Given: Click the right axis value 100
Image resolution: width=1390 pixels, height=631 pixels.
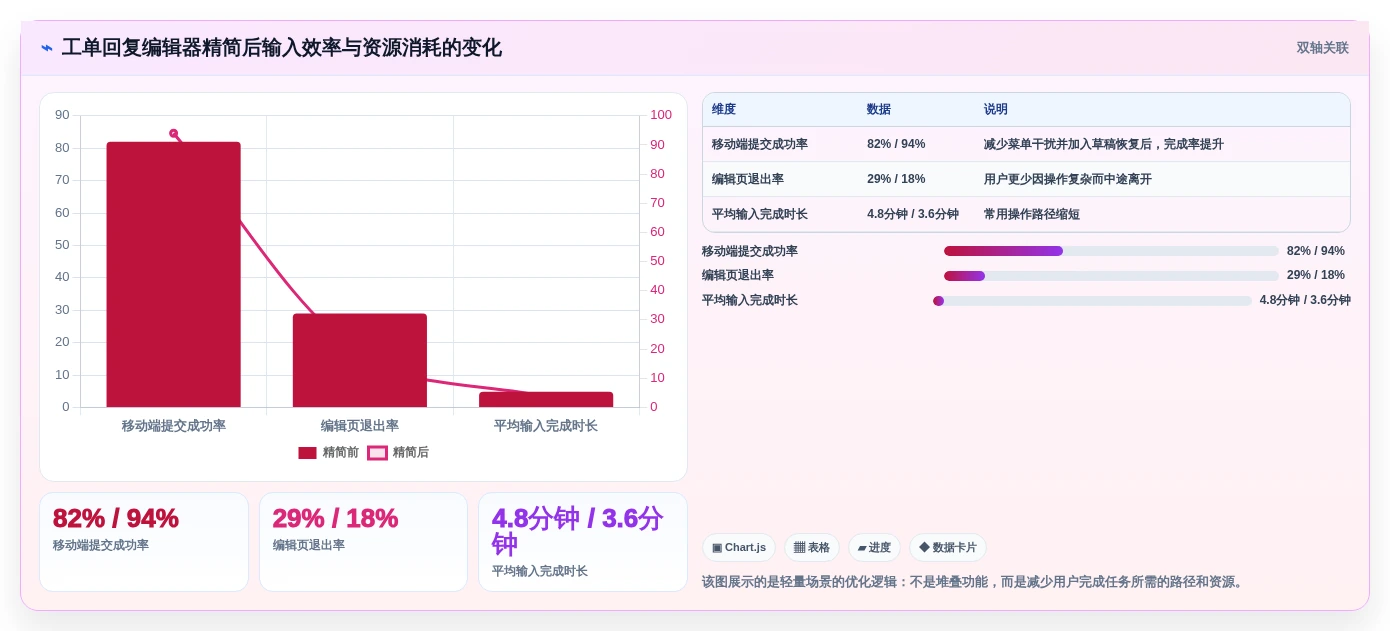Looking at the screenshot, I should click(661, 115).
